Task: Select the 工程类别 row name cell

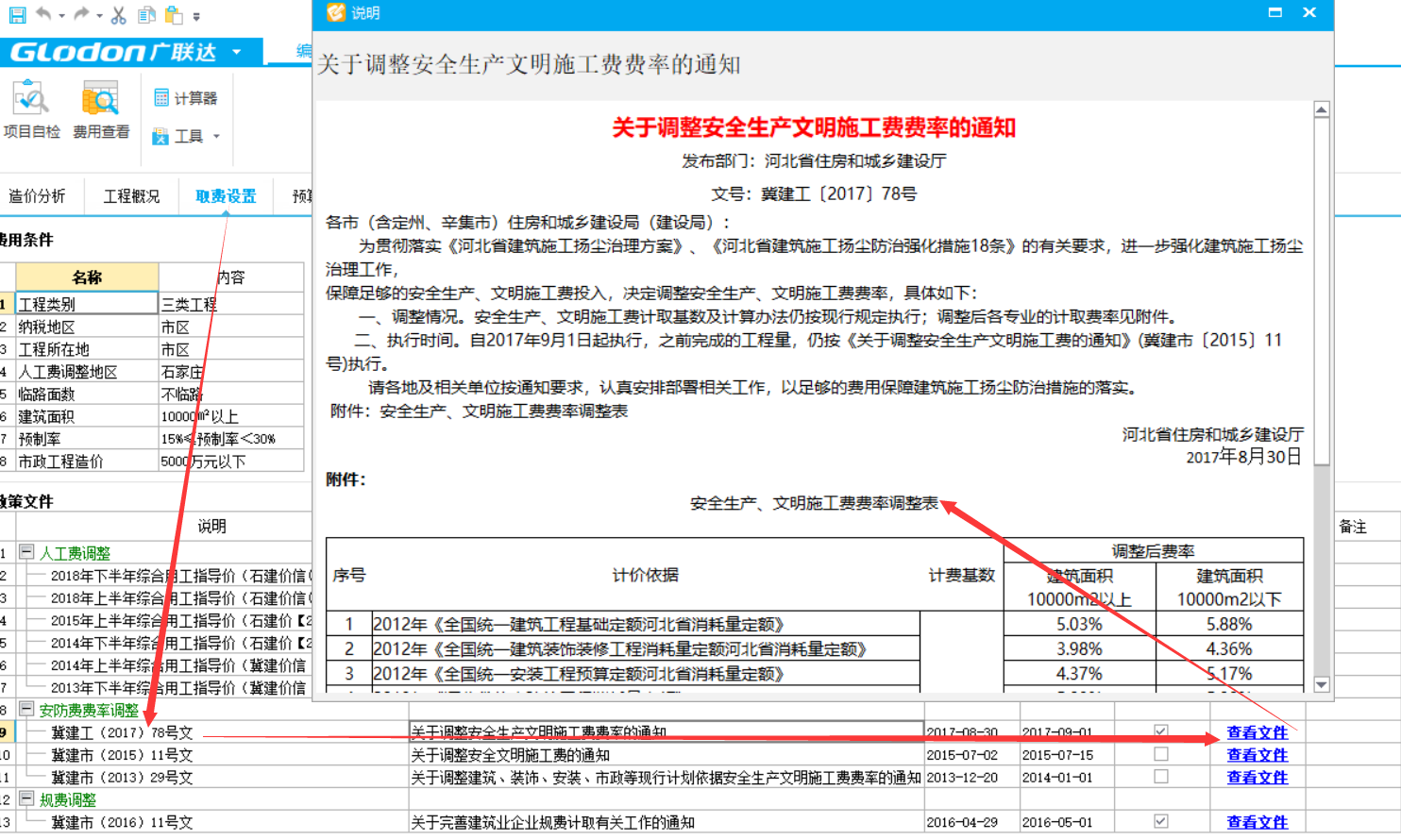Action: 87,304
